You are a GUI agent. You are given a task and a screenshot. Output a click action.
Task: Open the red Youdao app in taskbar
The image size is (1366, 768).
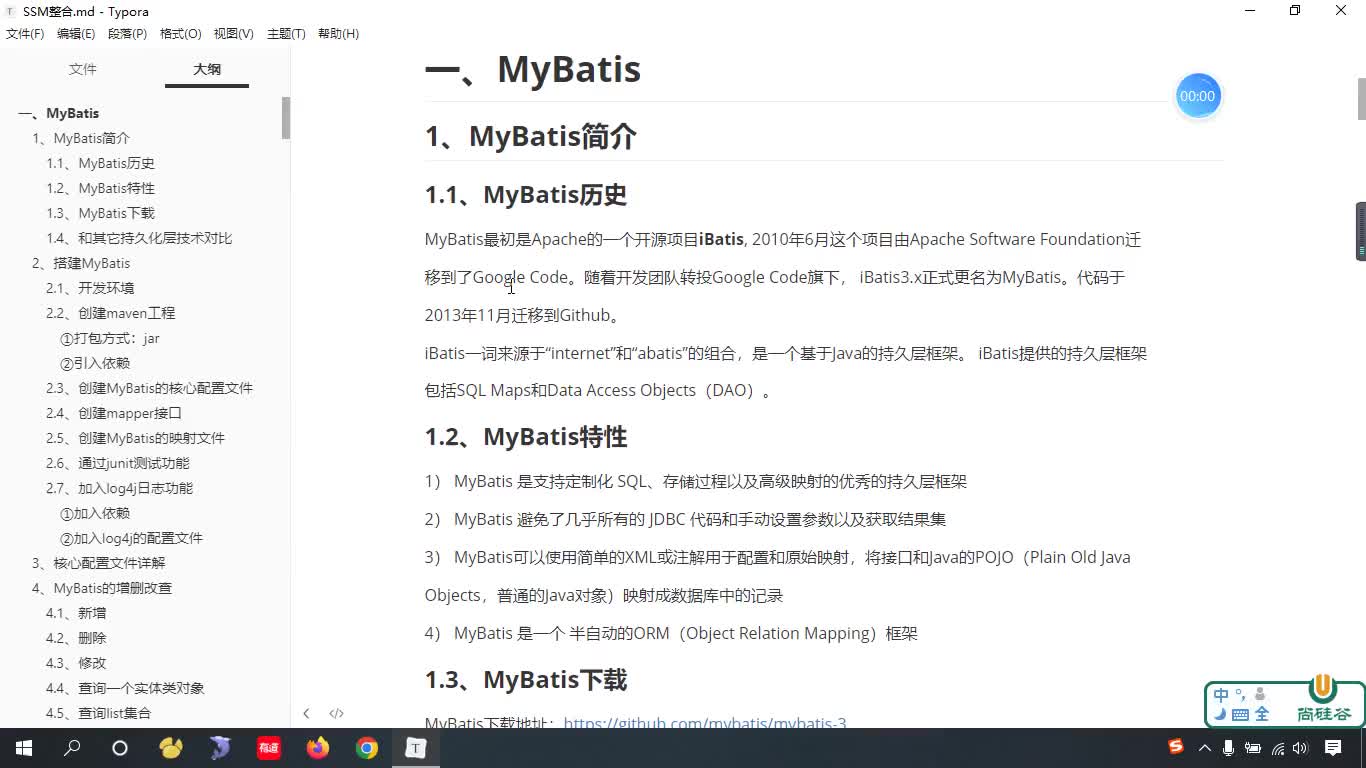coord(269,748)
